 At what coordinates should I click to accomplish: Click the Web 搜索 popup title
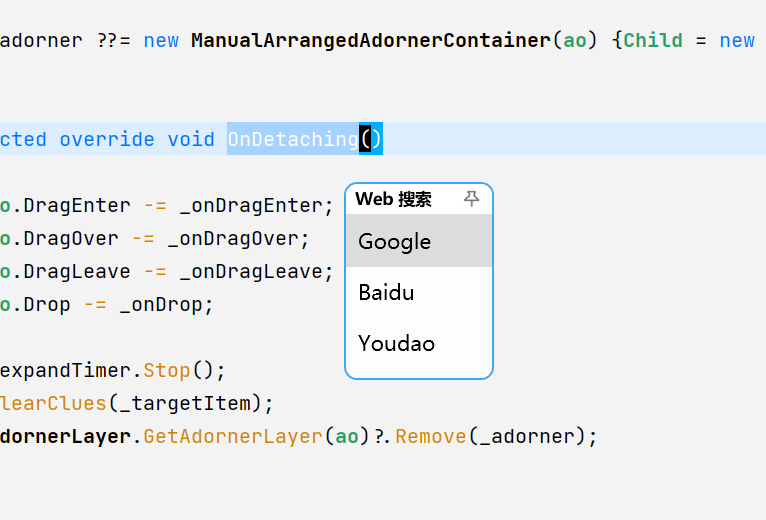click(x=393, y=199)
